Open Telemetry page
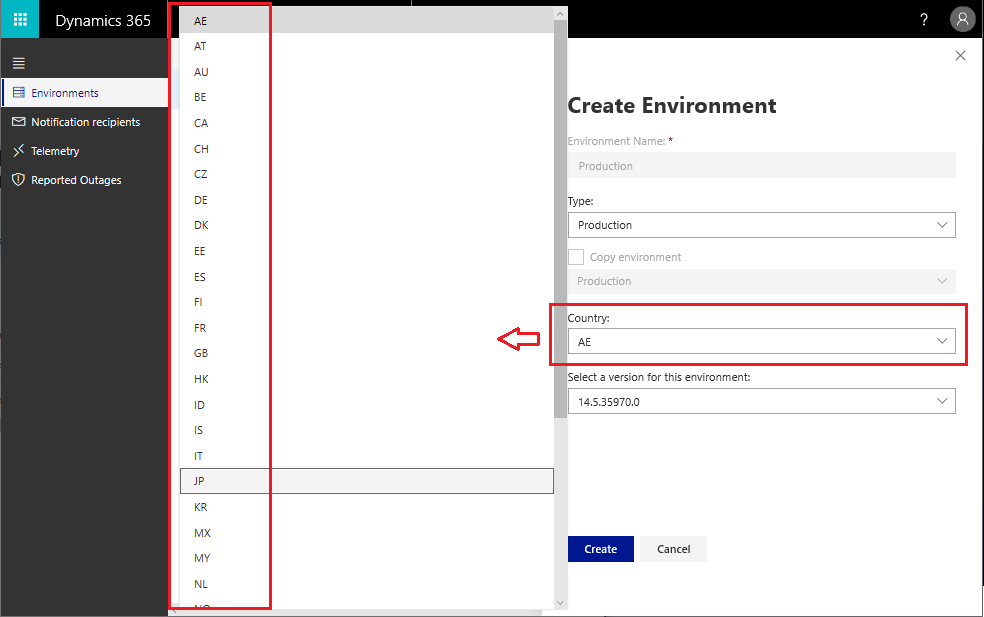 click(85, 151)
